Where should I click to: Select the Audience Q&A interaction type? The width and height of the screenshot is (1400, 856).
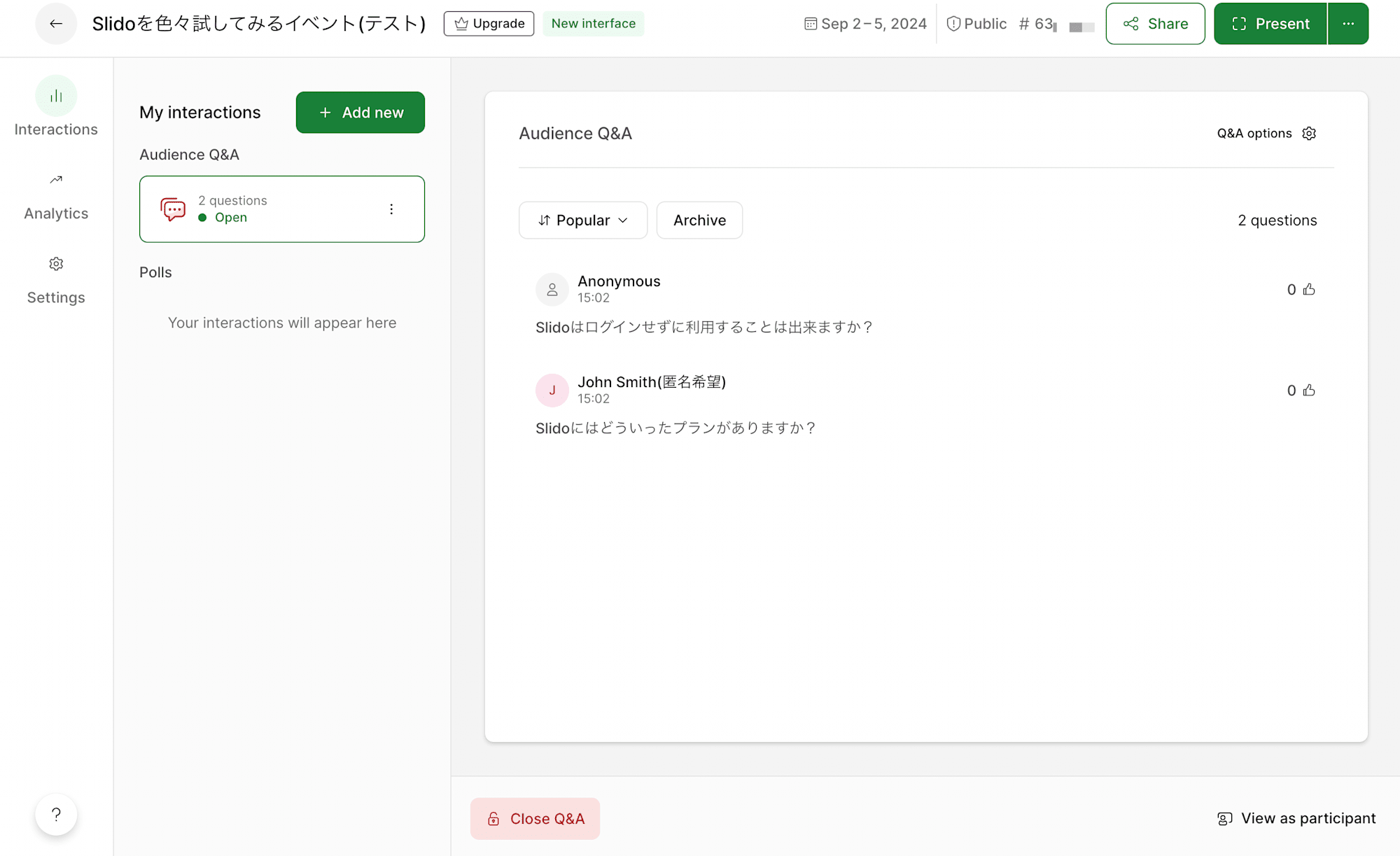282,209
